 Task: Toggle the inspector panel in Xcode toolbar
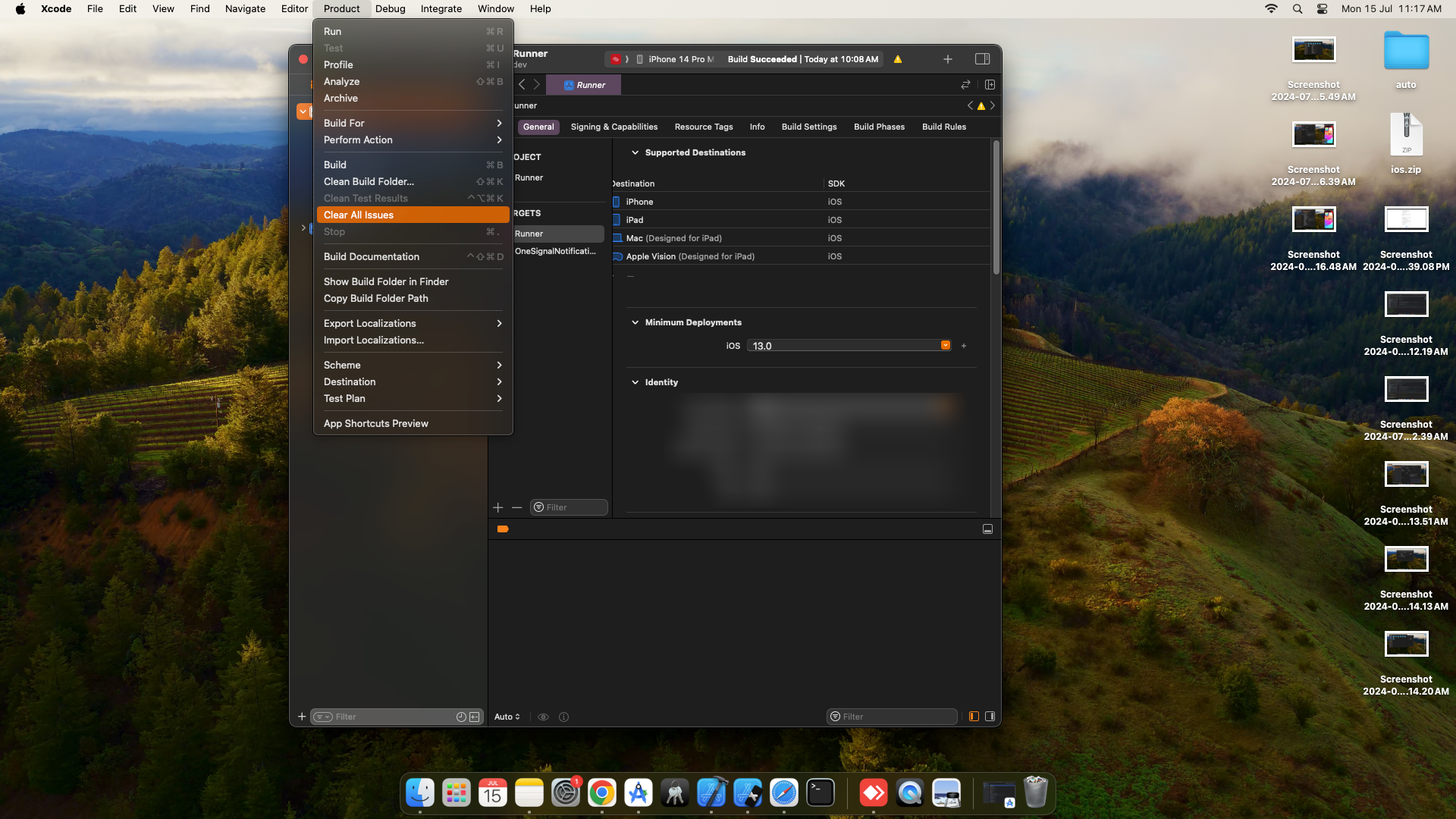(982, 59)
